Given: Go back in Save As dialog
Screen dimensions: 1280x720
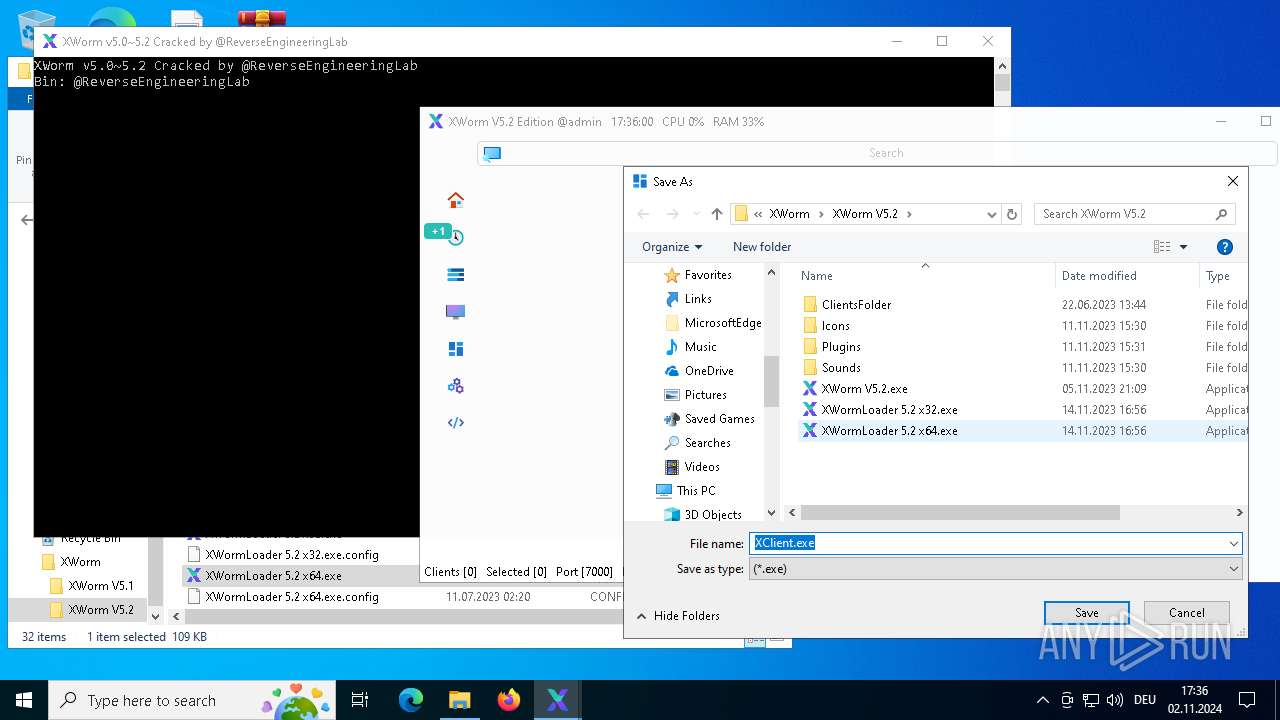Looking at the screenshot, I should tap(644, 214).
